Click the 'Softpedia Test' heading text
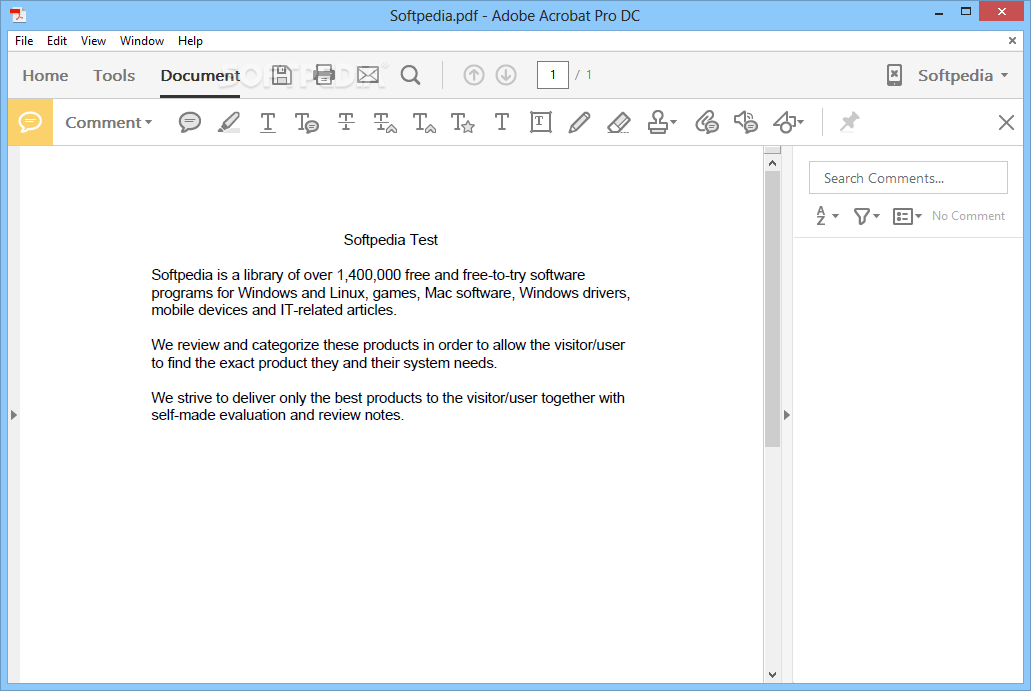Viewport: 1031px width, 691px height. click(391, 240)
